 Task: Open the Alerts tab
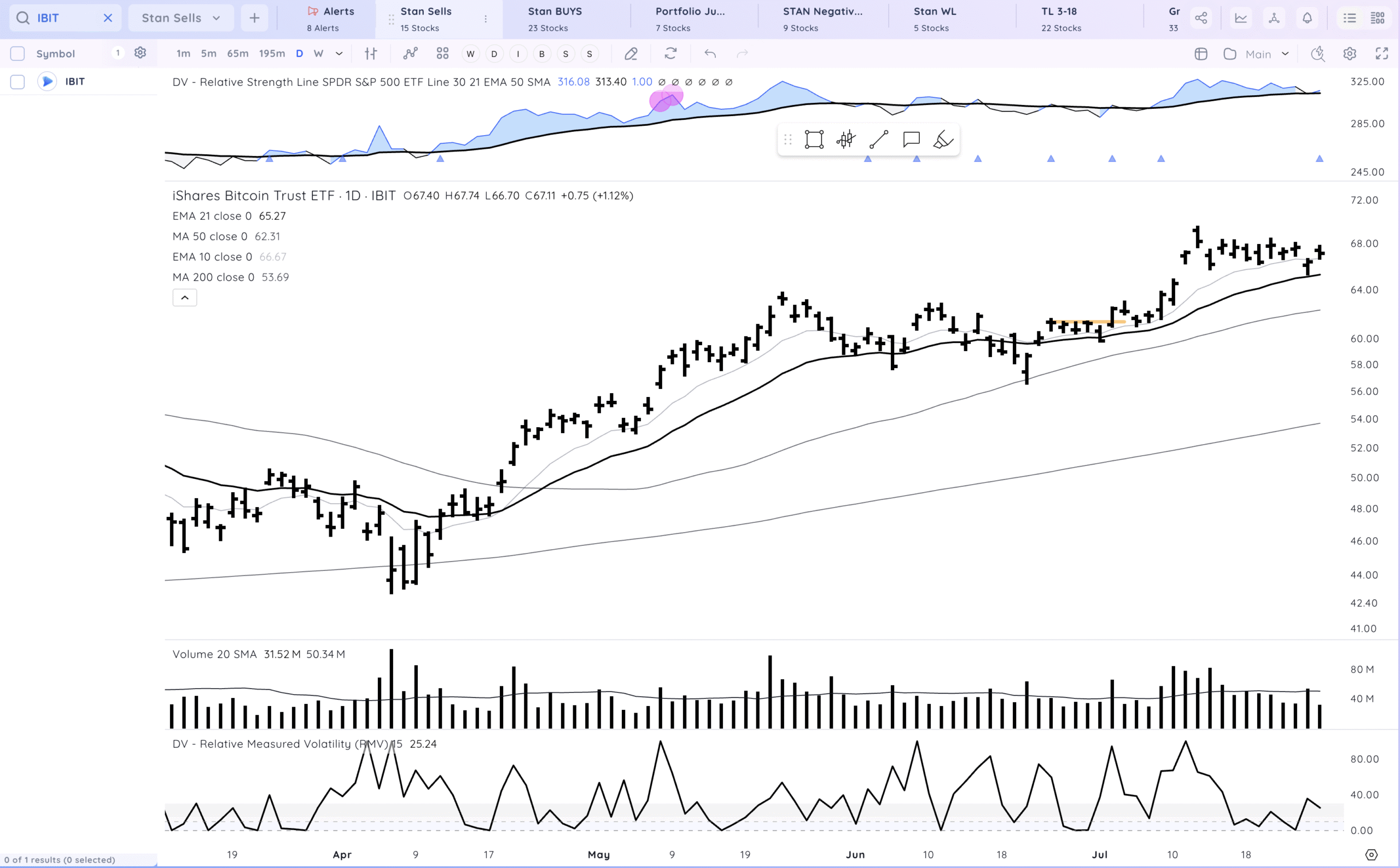331,19
